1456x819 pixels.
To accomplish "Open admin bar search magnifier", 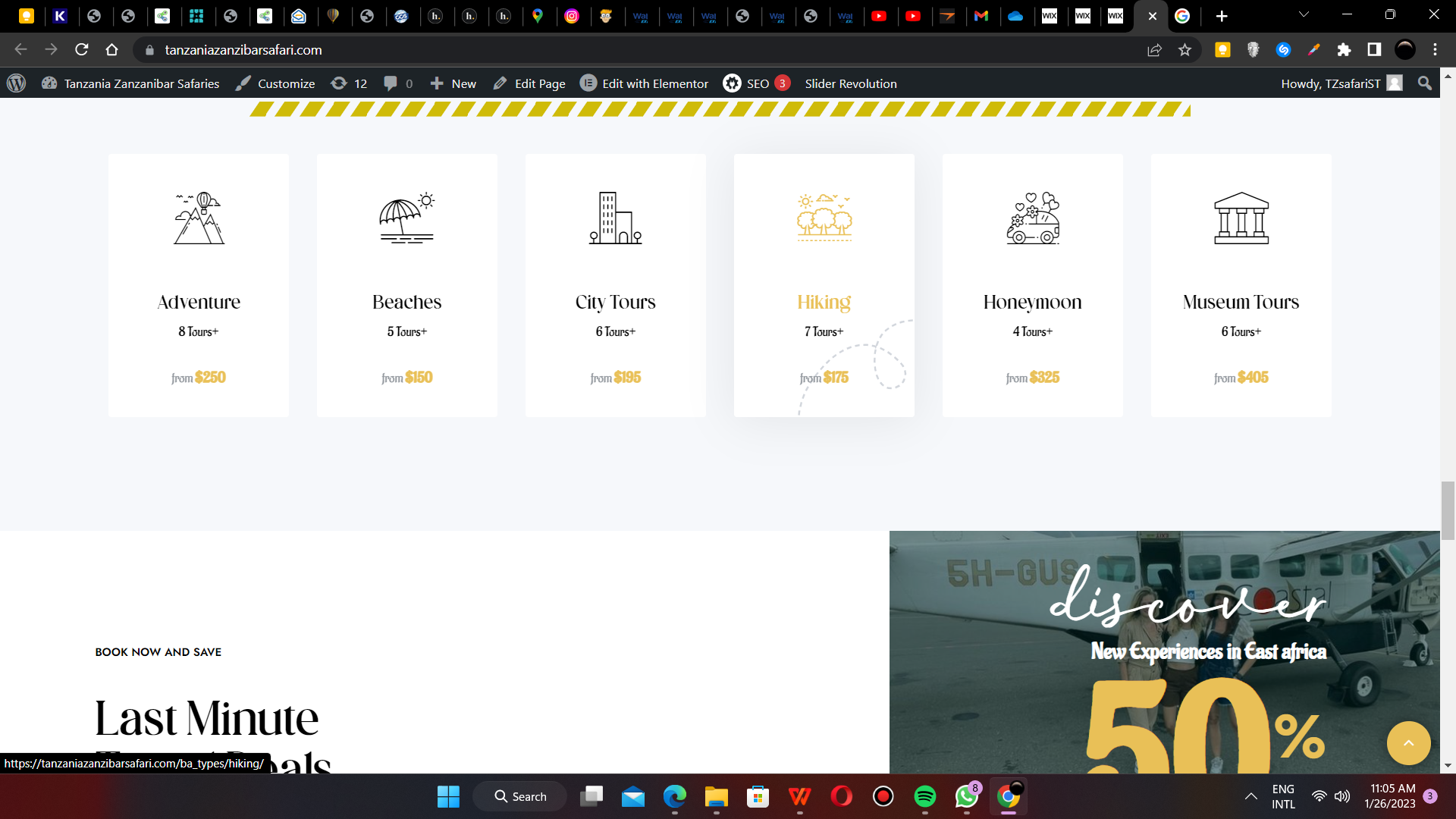I will tap(1424, 83).
